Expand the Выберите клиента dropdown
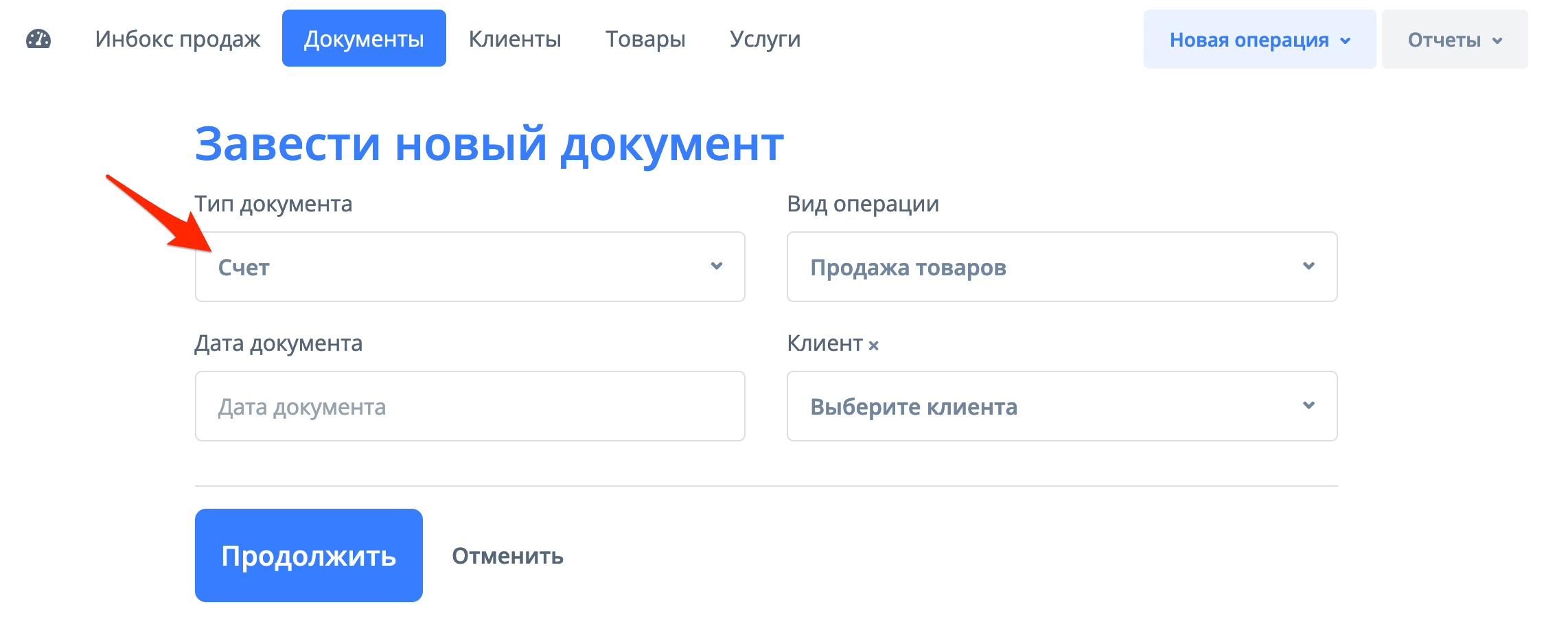 [1062, 406]
